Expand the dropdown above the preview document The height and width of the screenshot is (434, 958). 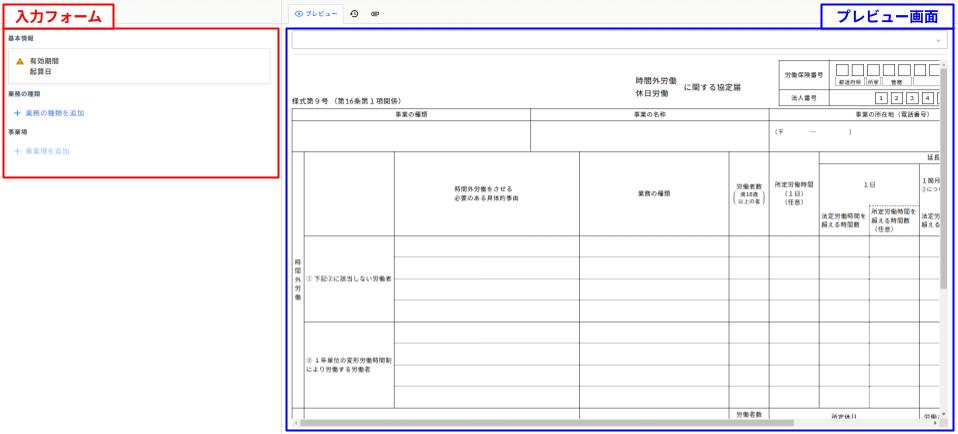(620, 40)
